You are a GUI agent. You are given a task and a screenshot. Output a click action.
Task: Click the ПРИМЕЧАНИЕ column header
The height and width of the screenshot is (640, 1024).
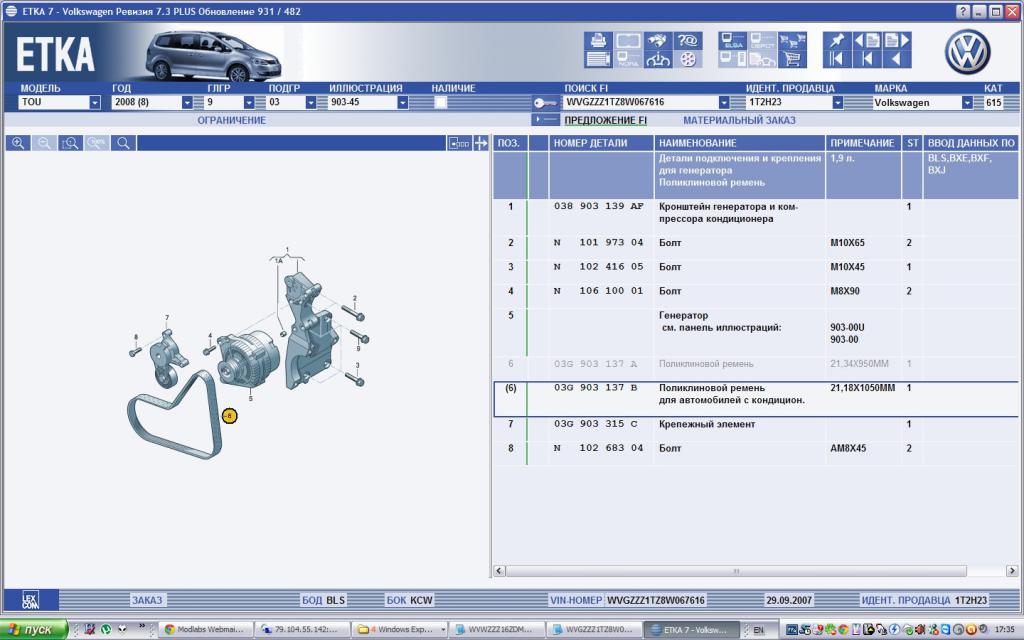click(863, 143)
